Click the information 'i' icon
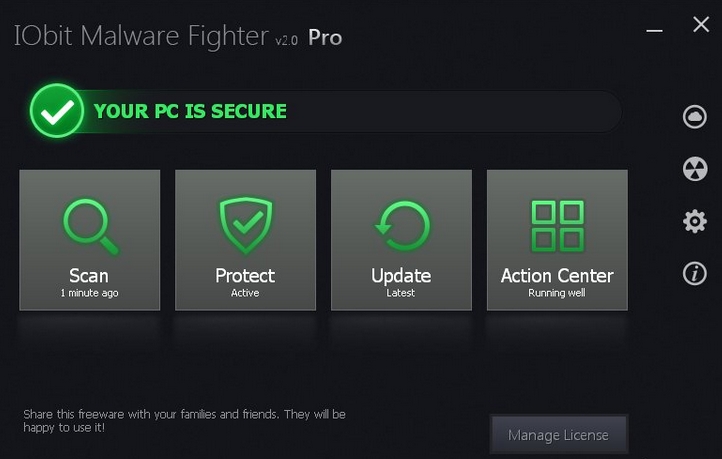Screen dimensions: 722x459 point(694,274)
